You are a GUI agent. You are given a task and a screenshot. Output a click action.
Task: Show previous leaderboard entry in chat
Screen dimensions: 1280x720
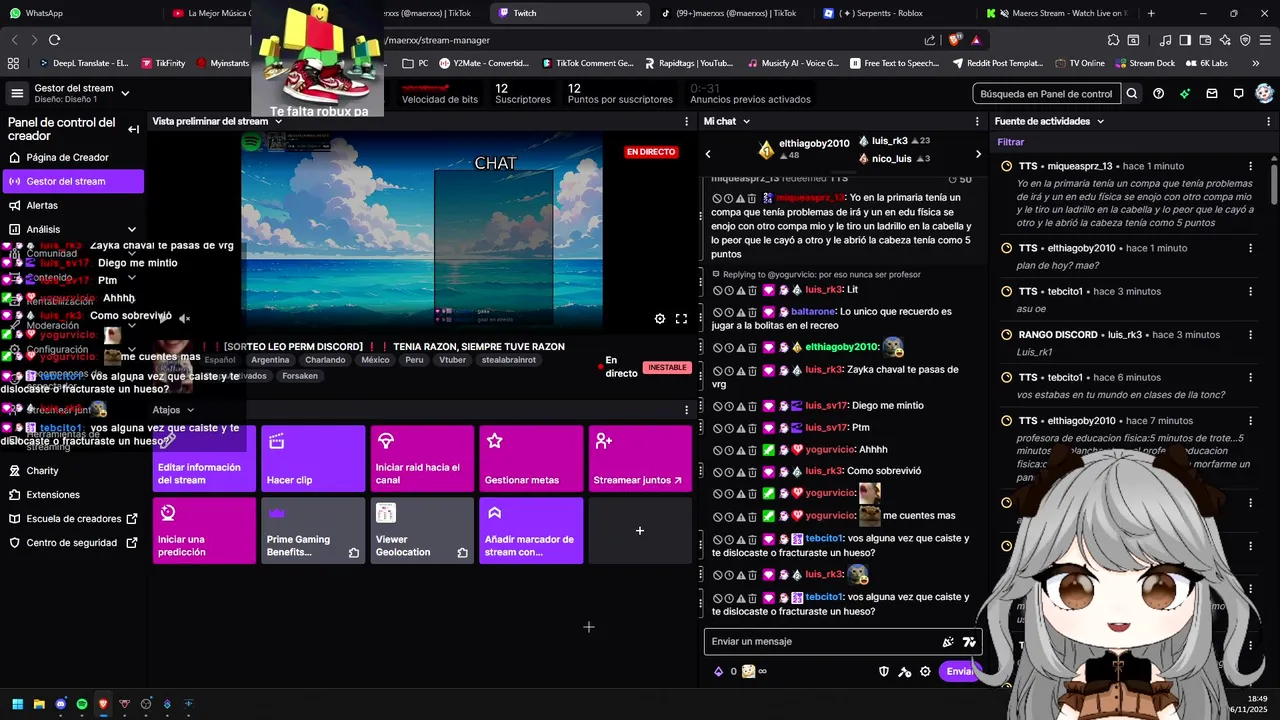point(708,154)
